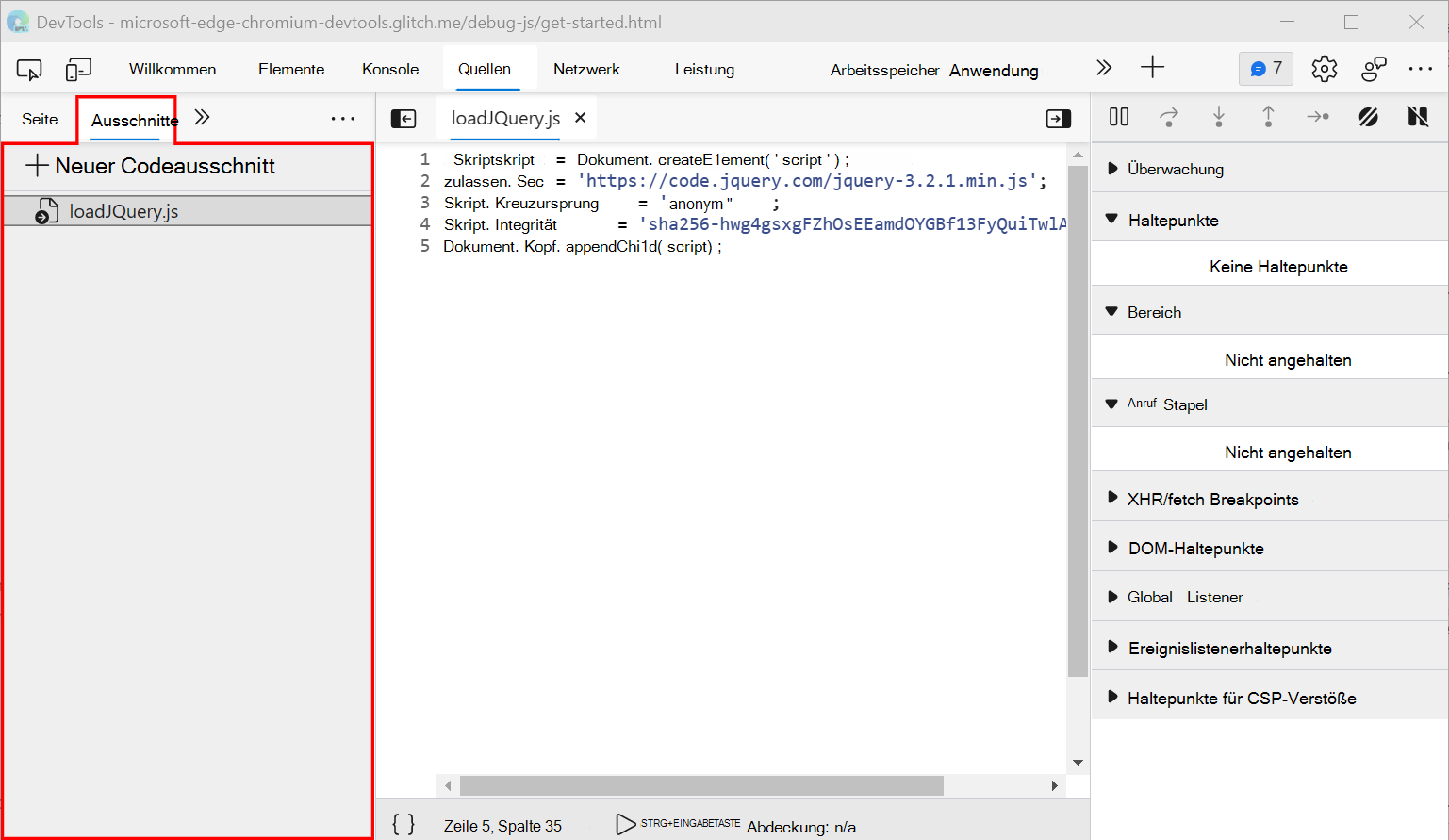The height and width of the screenshot is (840, 1449).
Task: Pretty print the code with braces icon
Action: (403, 825)
